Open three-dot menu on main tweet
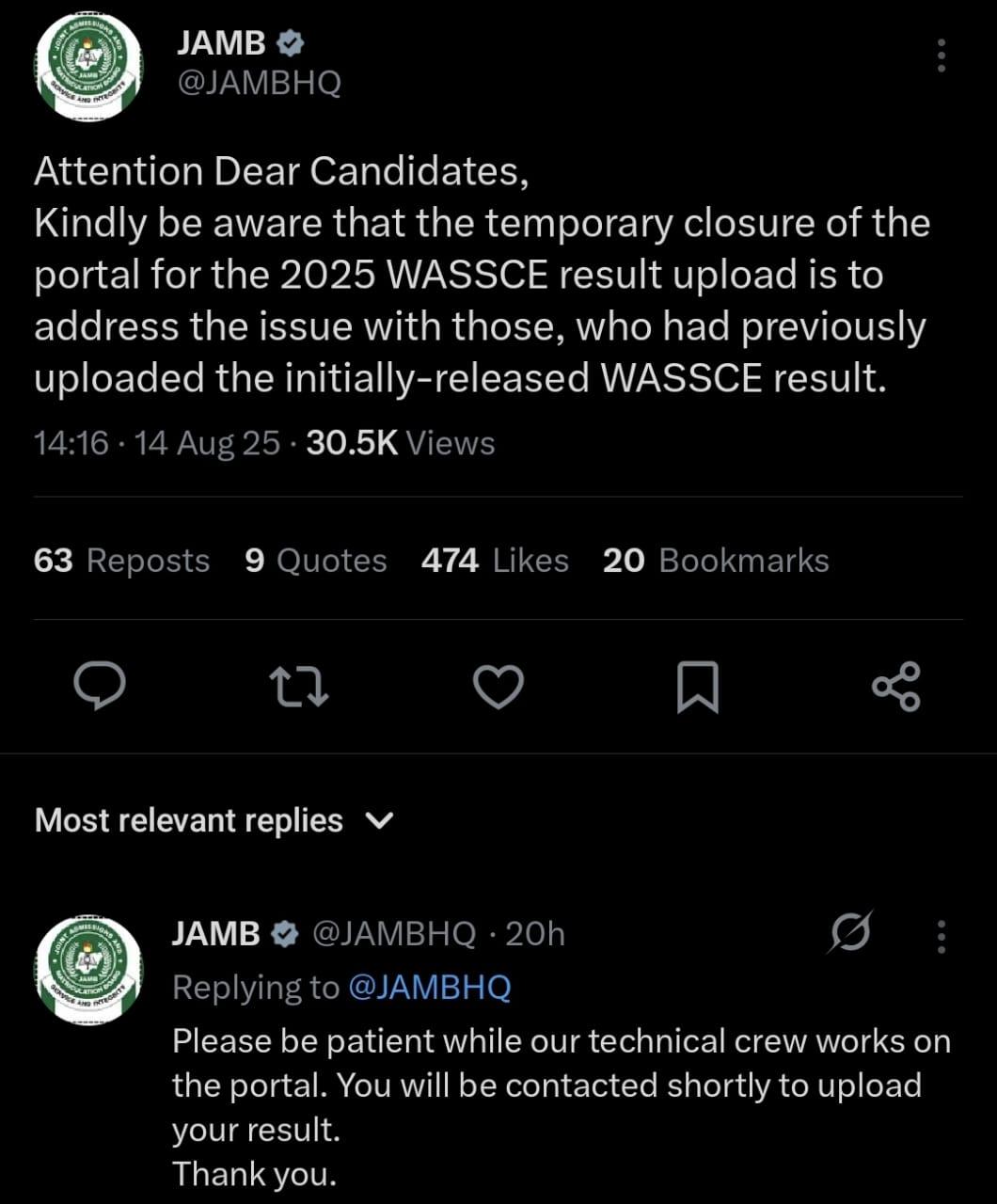997x1204 pixels. point(940,56)
